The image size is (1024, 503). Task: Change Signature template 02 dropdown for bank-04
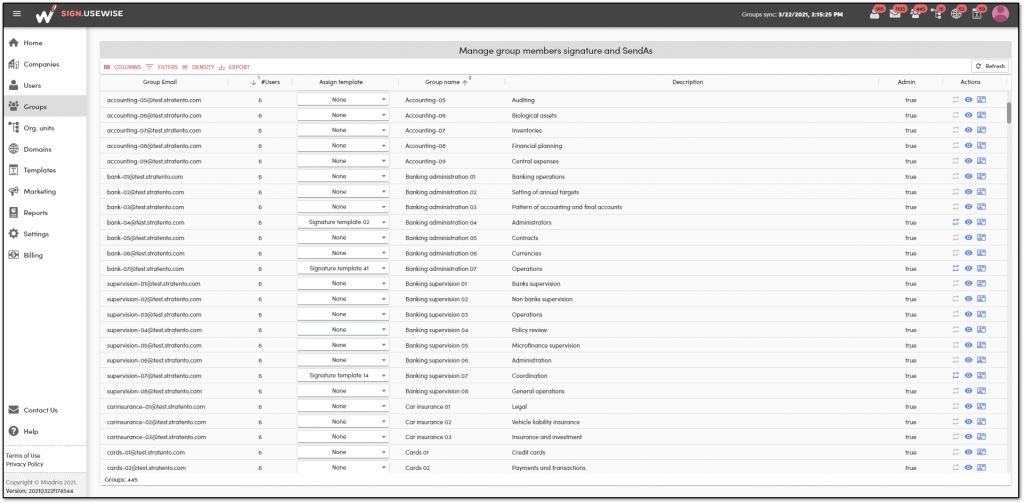343,222
